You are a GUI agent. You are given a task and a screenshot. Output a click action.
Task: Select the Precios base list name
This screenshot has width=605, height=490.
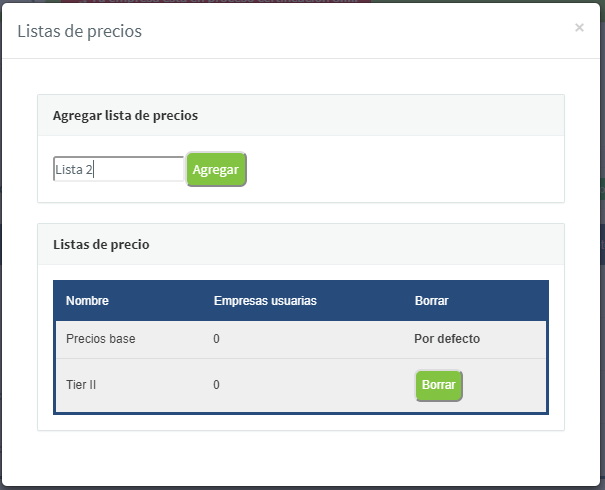pos(101,339)
